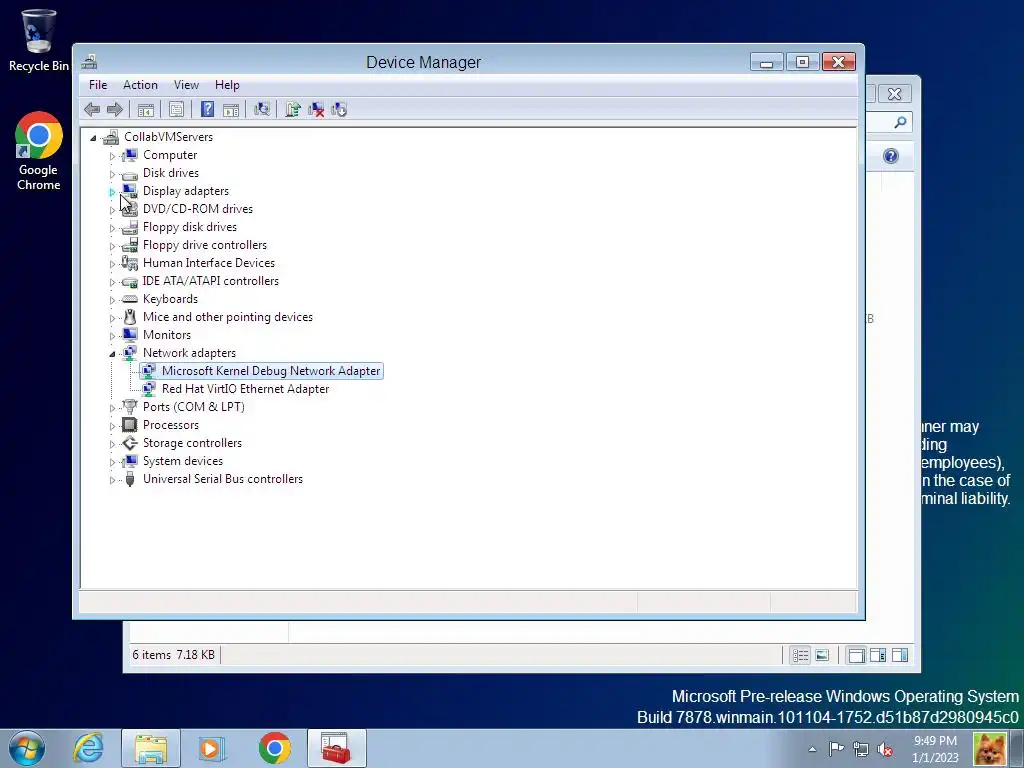Open the Recycle Bin desktop icon
The width and height of the screenshot is (1024, 768).
point(39,40)
